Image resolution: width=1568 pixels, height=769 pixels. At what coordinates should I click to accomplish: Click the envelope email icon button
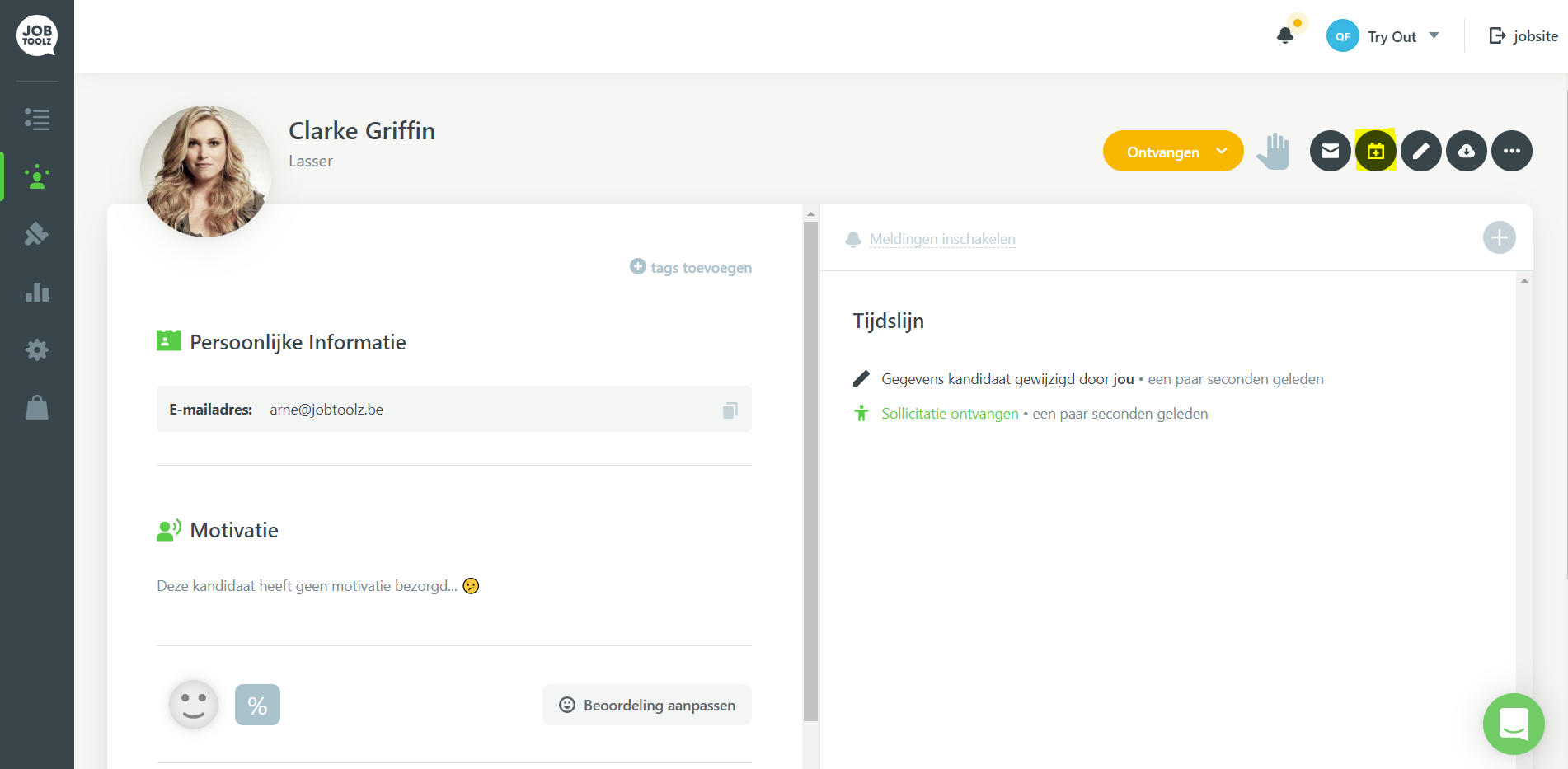1330,151
